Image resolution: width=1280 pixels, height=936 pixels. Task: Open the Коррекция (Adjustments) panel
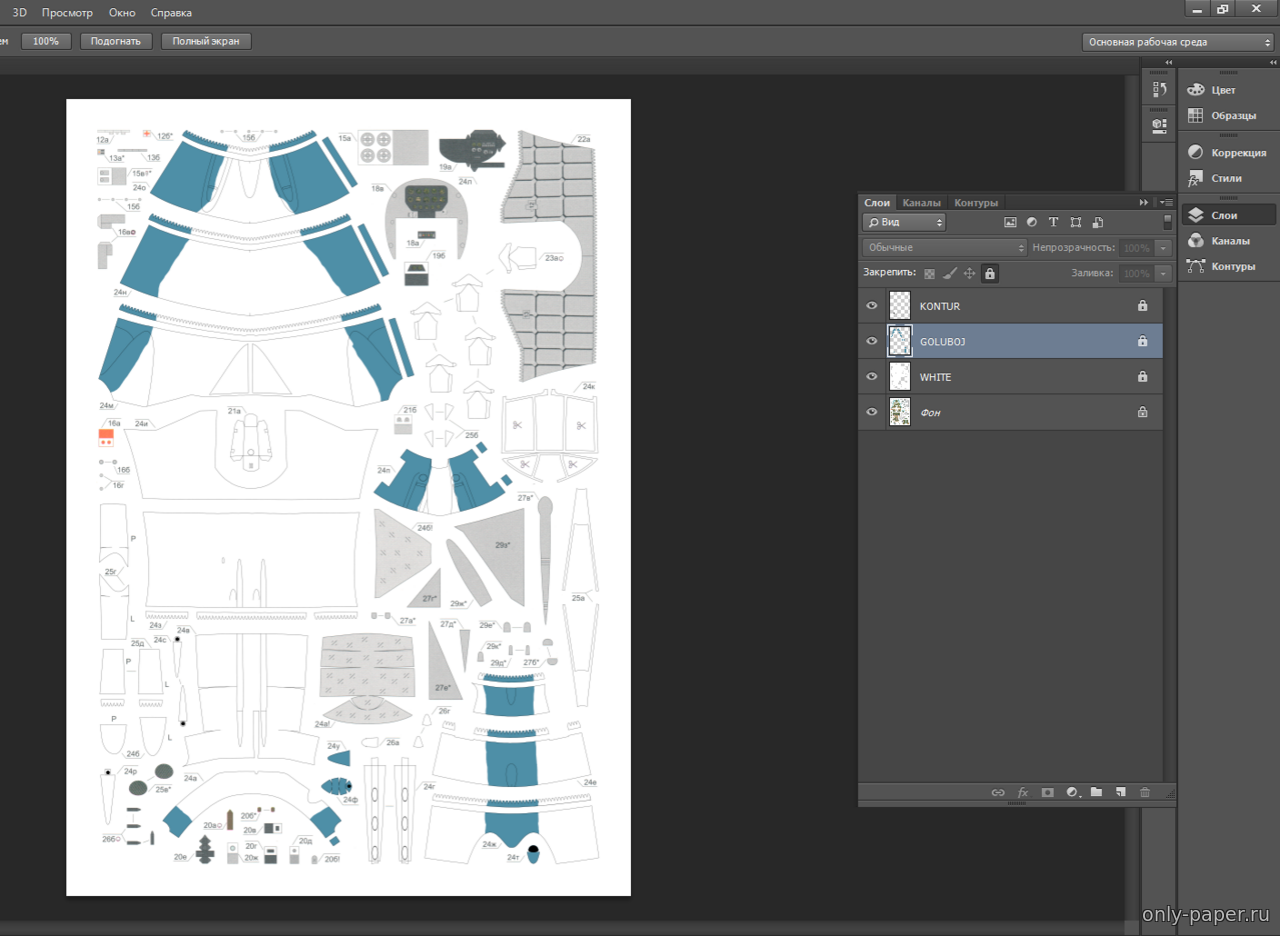coord(1226,153)
